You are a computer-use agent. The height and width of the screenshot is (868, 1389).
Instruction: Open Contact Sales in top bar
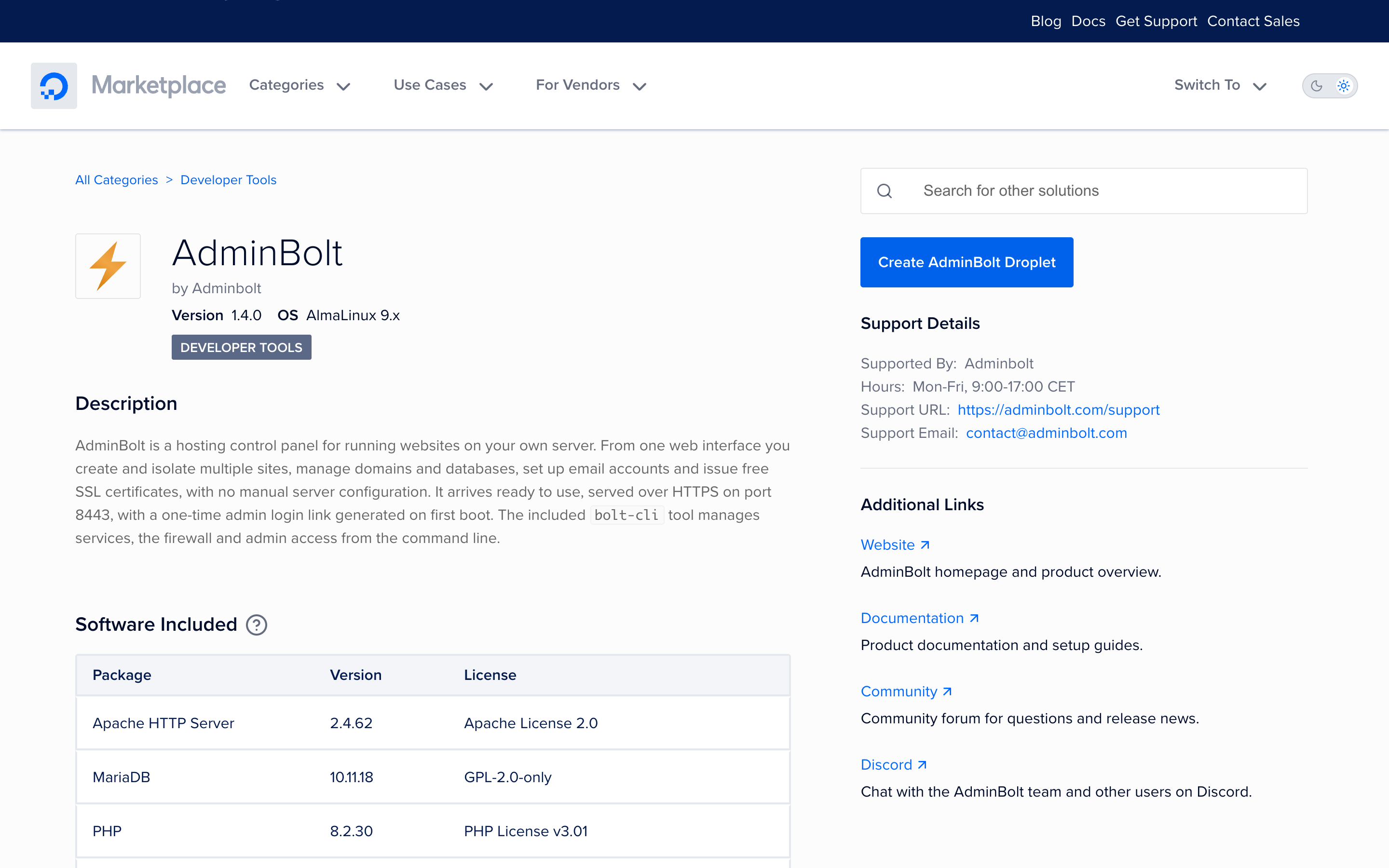click(x=1253, y=21)
